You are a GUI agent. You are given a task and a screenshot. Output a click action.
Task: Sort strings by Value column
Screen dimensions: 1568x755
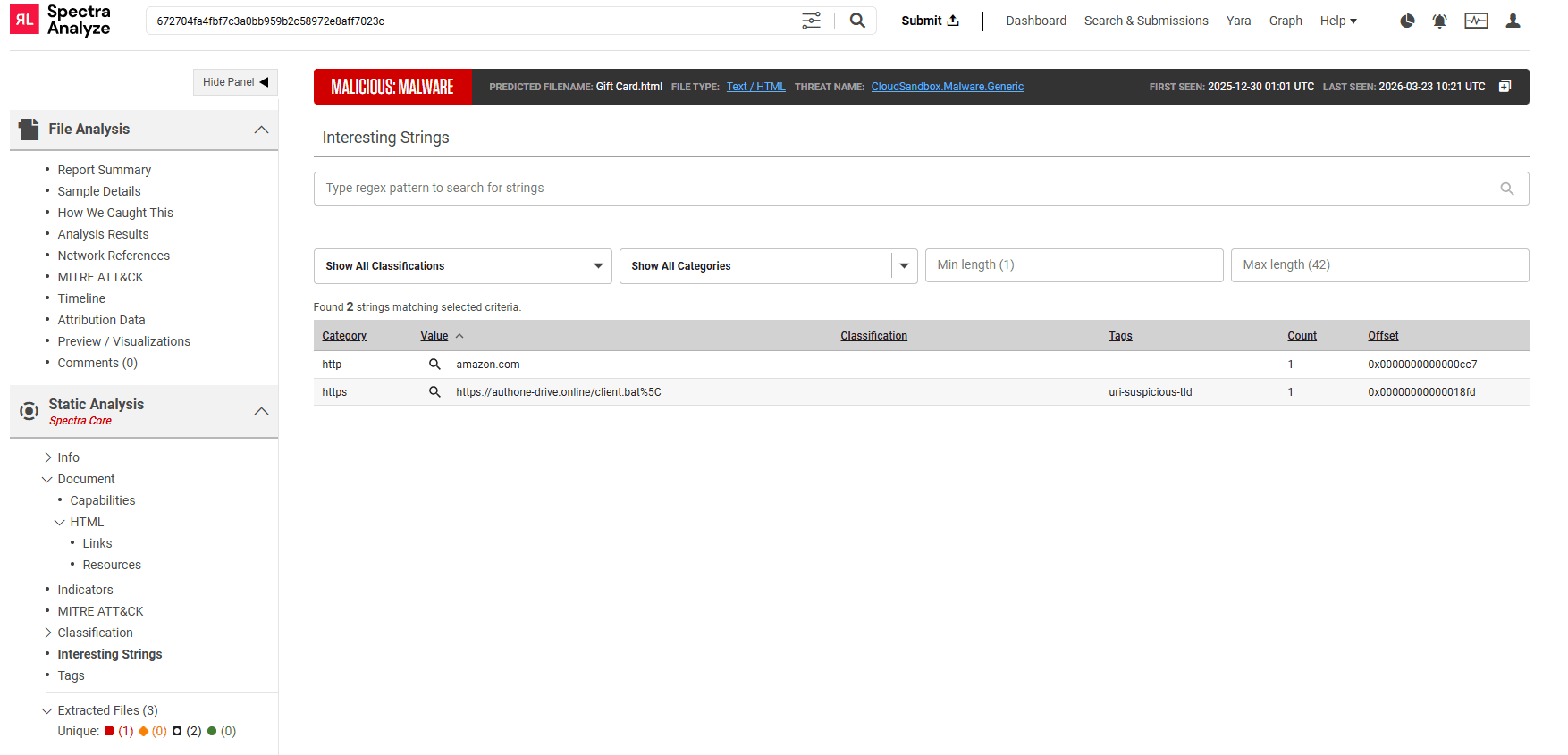click(434, 336)
